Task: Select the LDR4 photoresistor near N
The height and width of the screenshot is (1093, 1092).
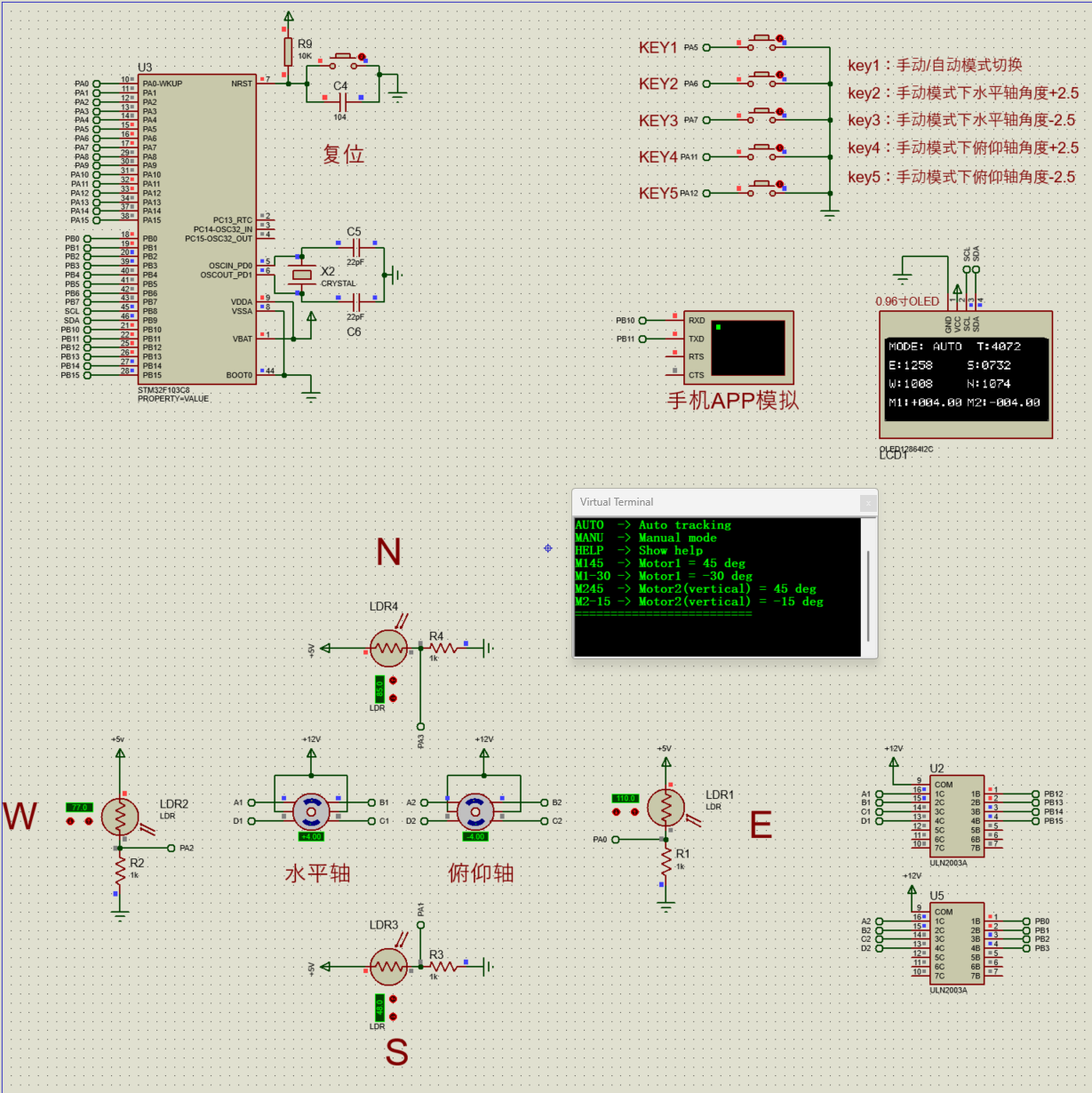Action: [x=388, y=649]
